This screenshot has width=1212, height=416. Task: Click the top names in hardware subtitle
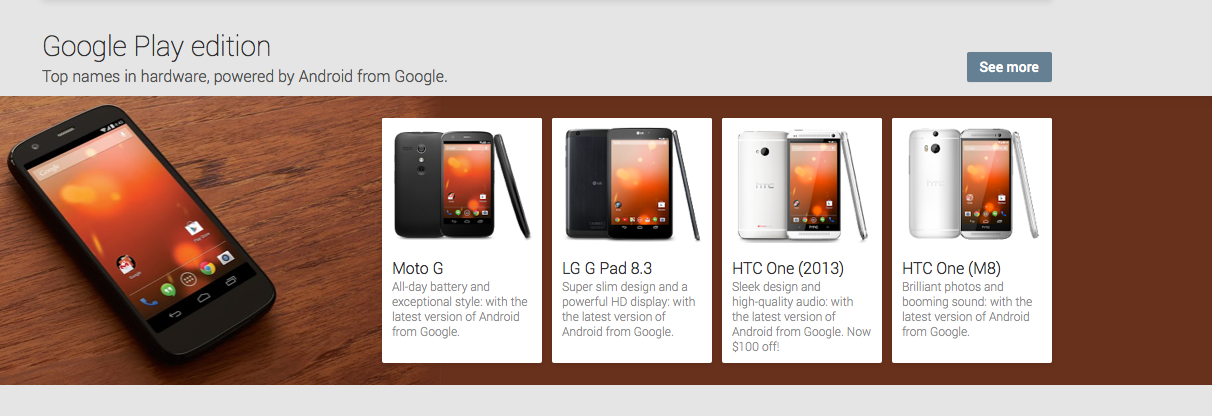point(245,76)
